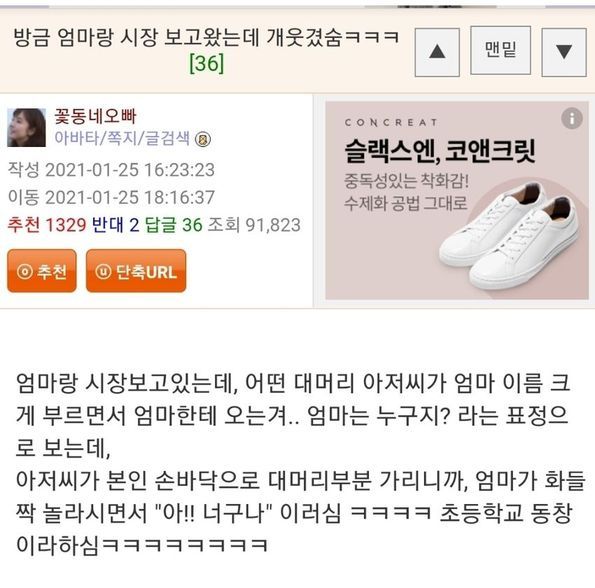Click the author's profile avatar photo
595x588 pixels.
[x=27, y=127]
